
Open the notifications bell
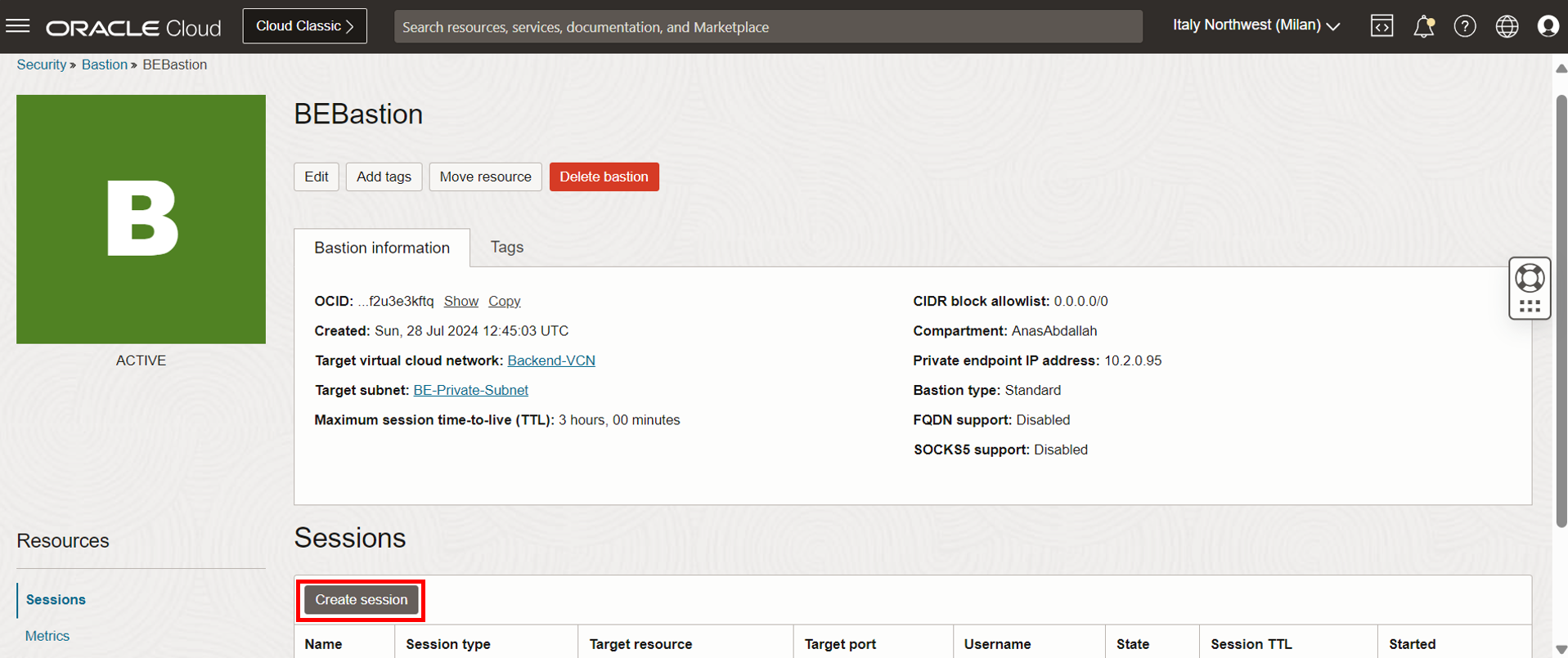[1423, 27]
